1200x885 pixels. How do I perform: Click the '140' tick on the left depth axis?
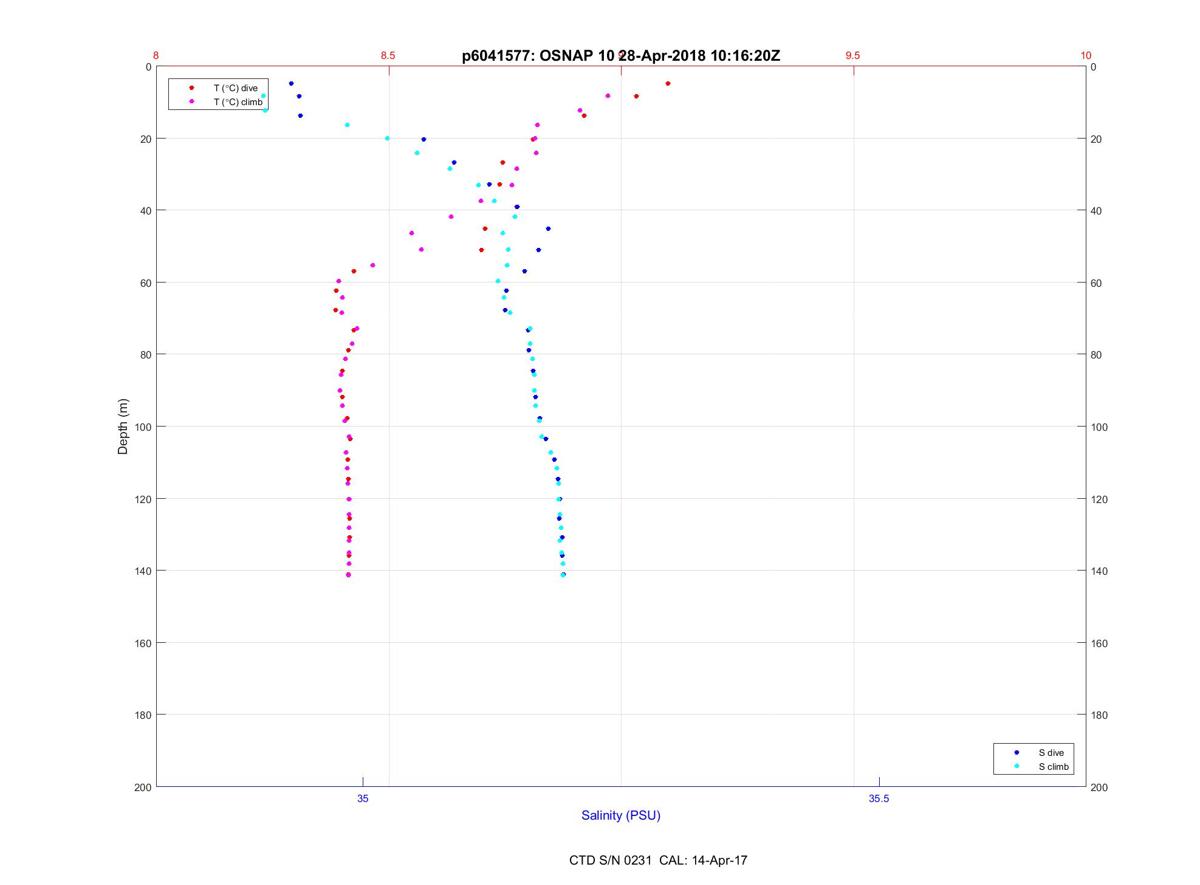[x=142, y=571]
